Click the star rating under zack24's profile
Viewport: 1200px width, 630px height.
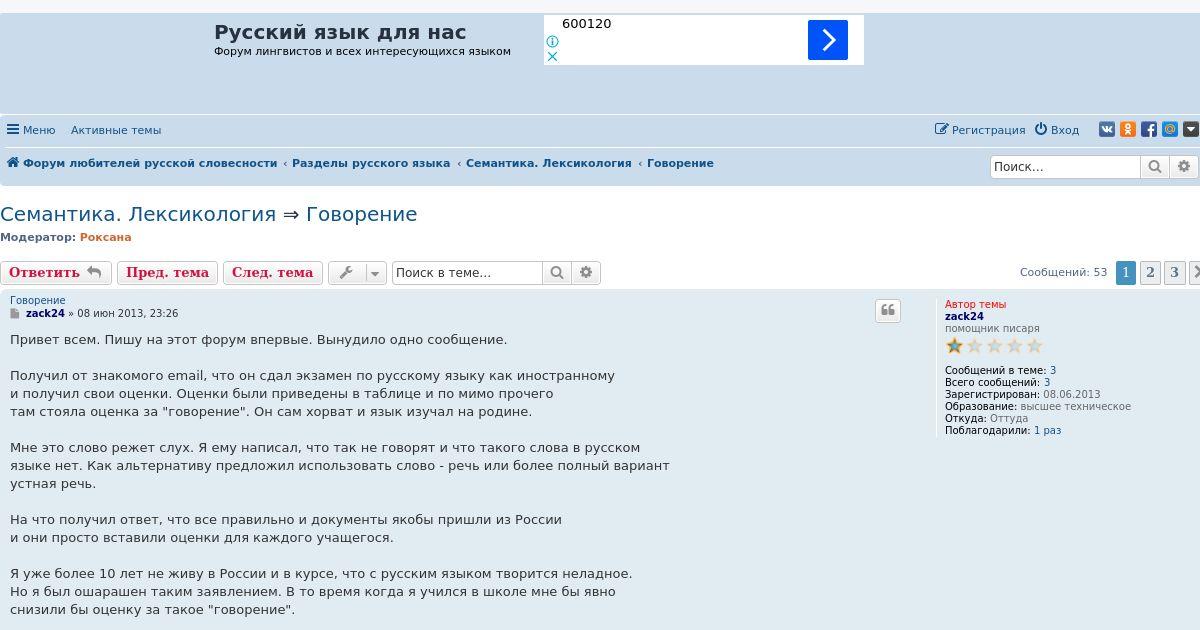point(994,346)
